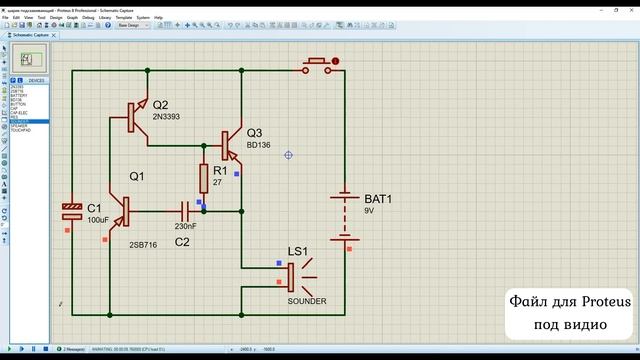Select the 2D circle graphics tool
Screen dimensions: 640x360
tap(4, 163)
